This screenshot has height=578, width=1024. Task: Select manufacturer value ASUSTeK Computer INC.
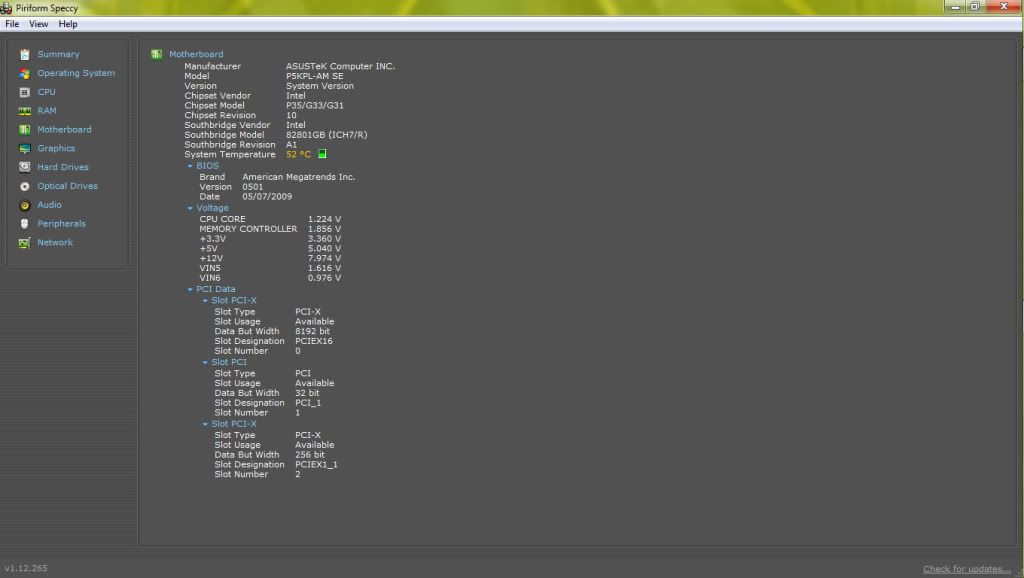340,67
